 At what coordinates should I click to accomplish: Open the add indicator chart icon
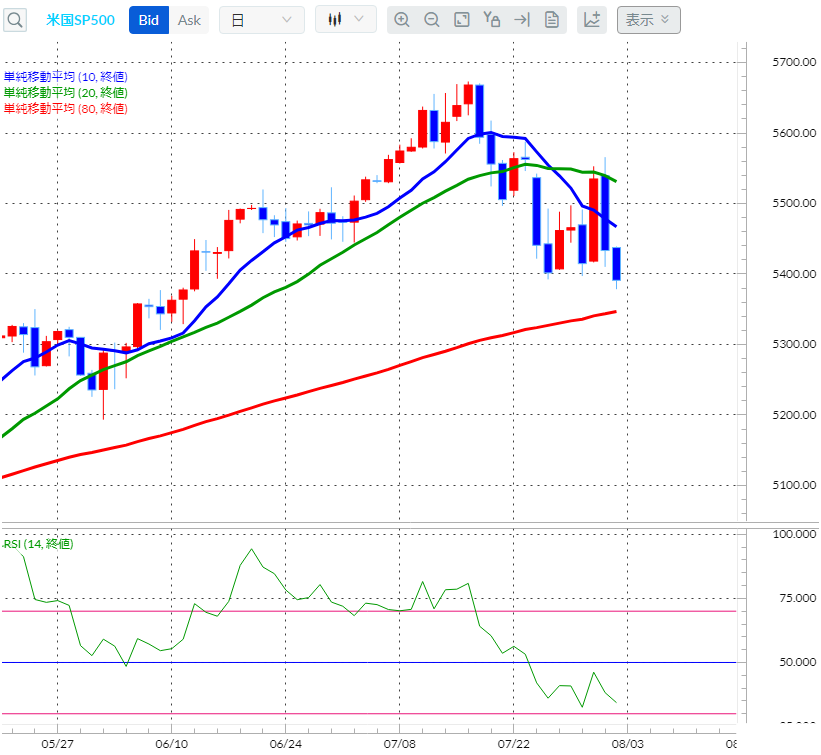[592, 20]
